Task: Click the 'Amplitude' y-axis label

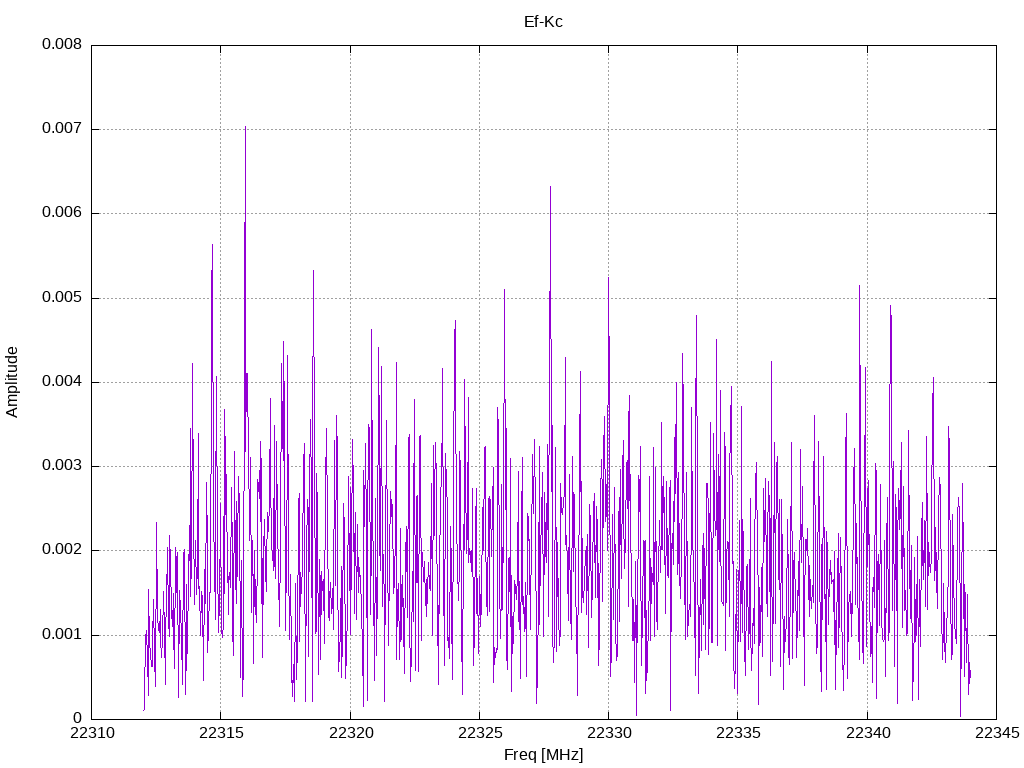Action: point(12,382)
